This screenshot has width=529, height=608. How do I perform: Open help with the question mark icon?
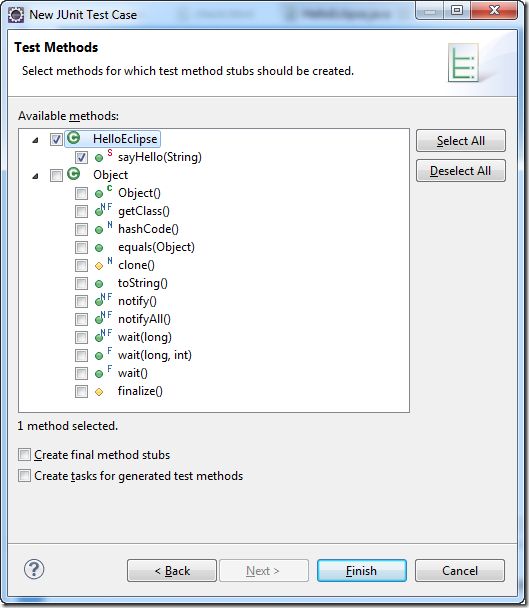coord(34,569)
